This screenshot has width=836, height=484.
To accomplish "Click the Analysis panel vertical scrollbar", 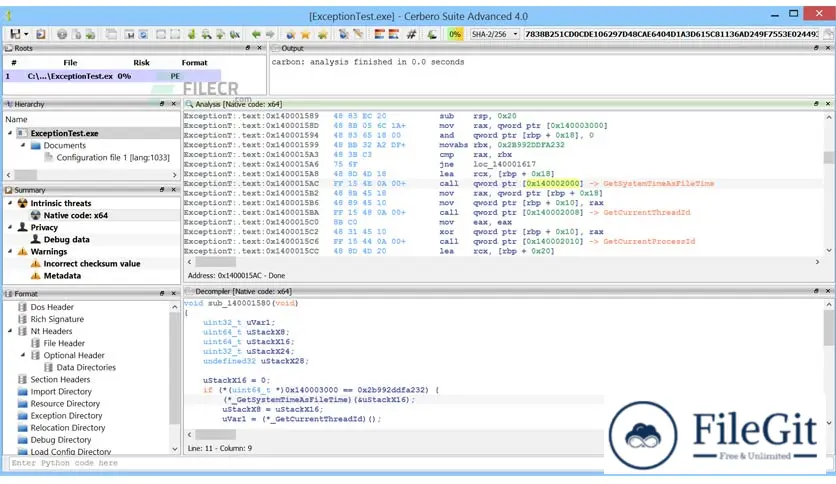I will [x=829, y=183].
